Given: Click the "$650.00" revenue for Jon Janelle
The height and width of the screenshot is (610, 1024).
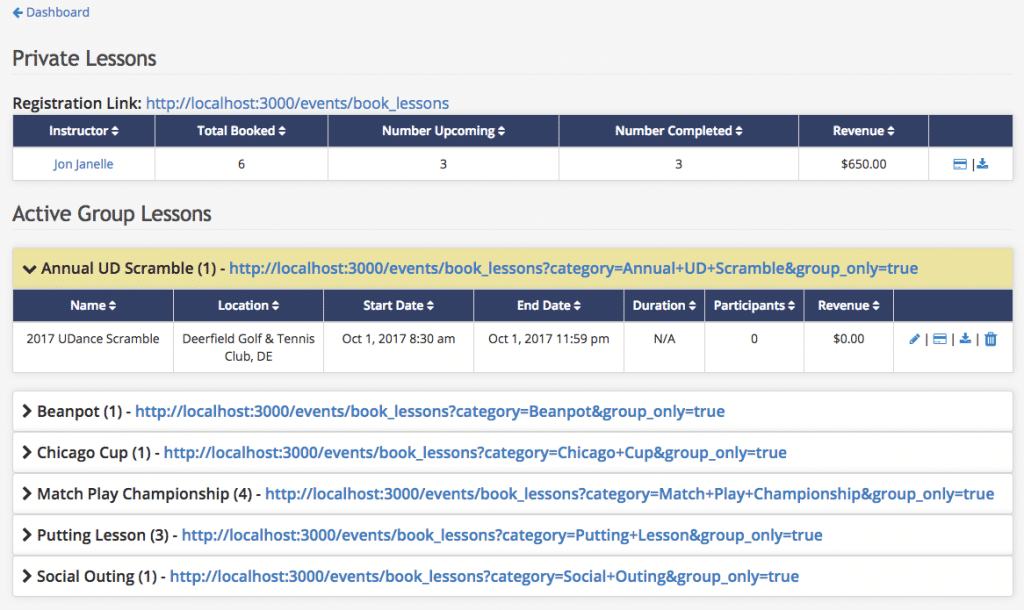Looking at the screenshot, I should tap(863, 164).
